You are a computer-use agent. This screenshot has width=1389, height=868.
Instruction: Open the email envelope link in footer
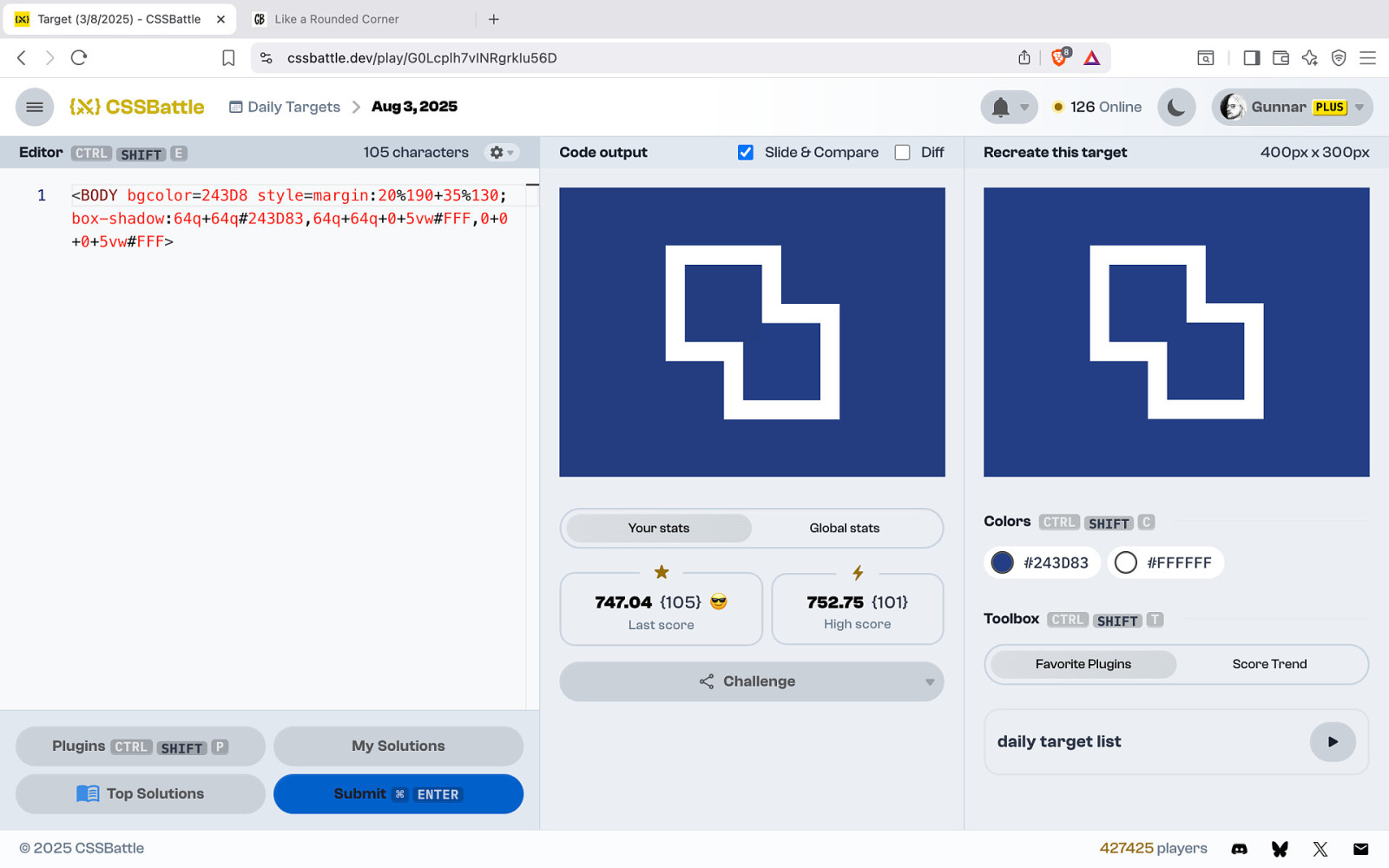coord(1360,849)
